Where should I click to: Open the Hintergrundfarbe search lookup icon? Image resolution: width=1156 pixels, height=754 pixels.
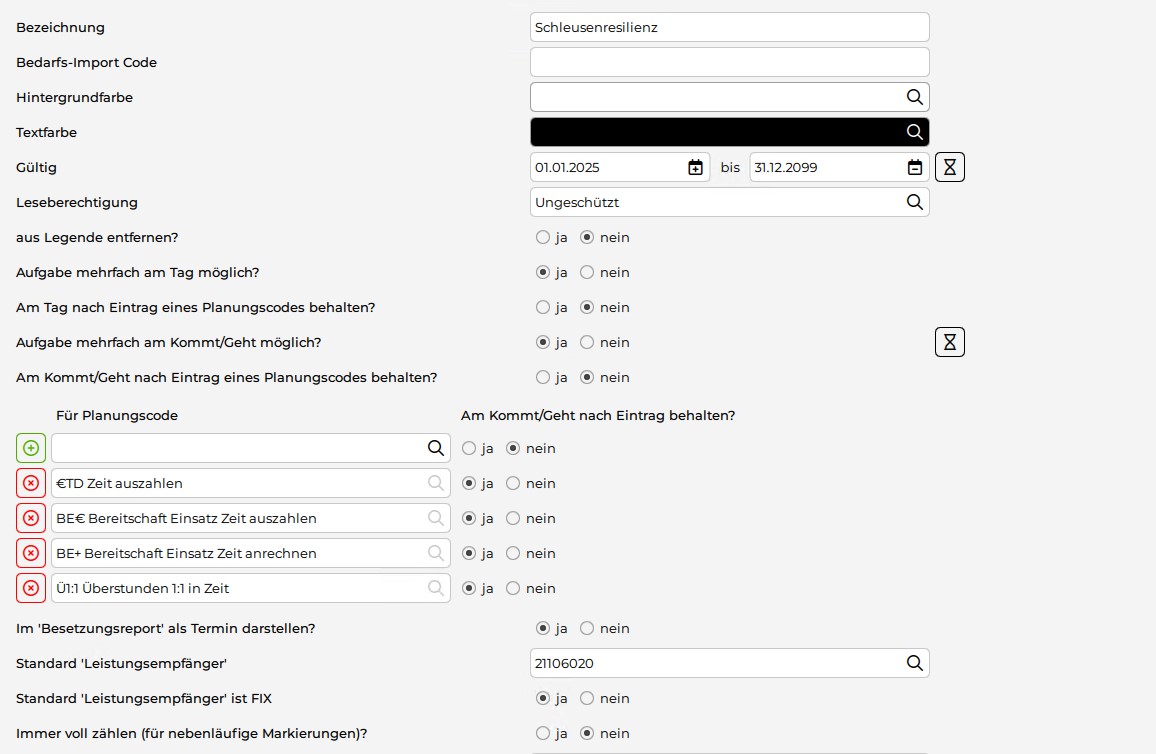[x=914, y=97]
